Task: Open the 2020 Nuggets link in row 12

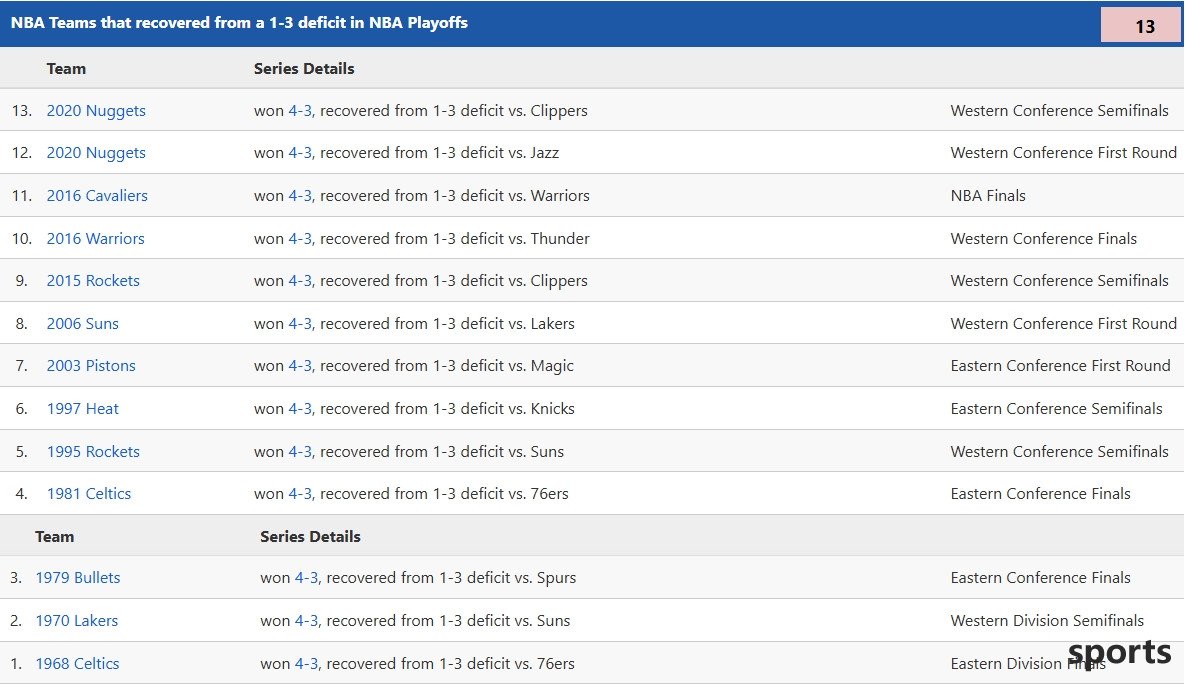Action: click(x=96, y=153)
